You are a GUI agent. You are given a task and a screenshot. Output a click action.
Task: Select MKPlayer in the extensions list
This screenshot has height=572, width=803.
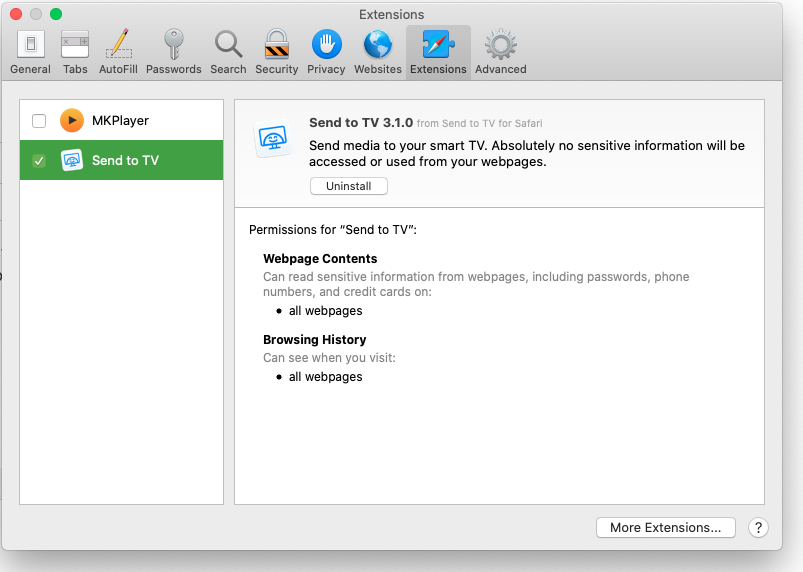pos(121,120)
